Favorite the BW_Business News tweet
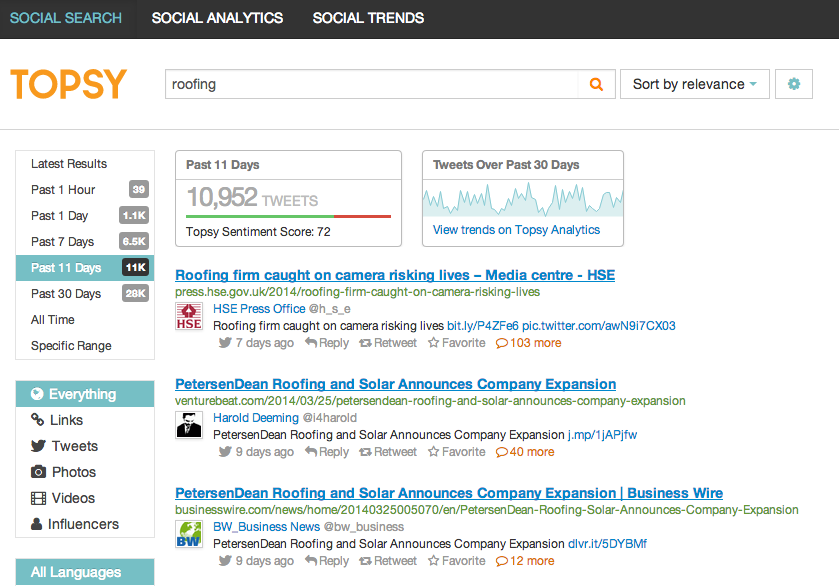Viewport: 839px width, 586px height. [456, 561]
